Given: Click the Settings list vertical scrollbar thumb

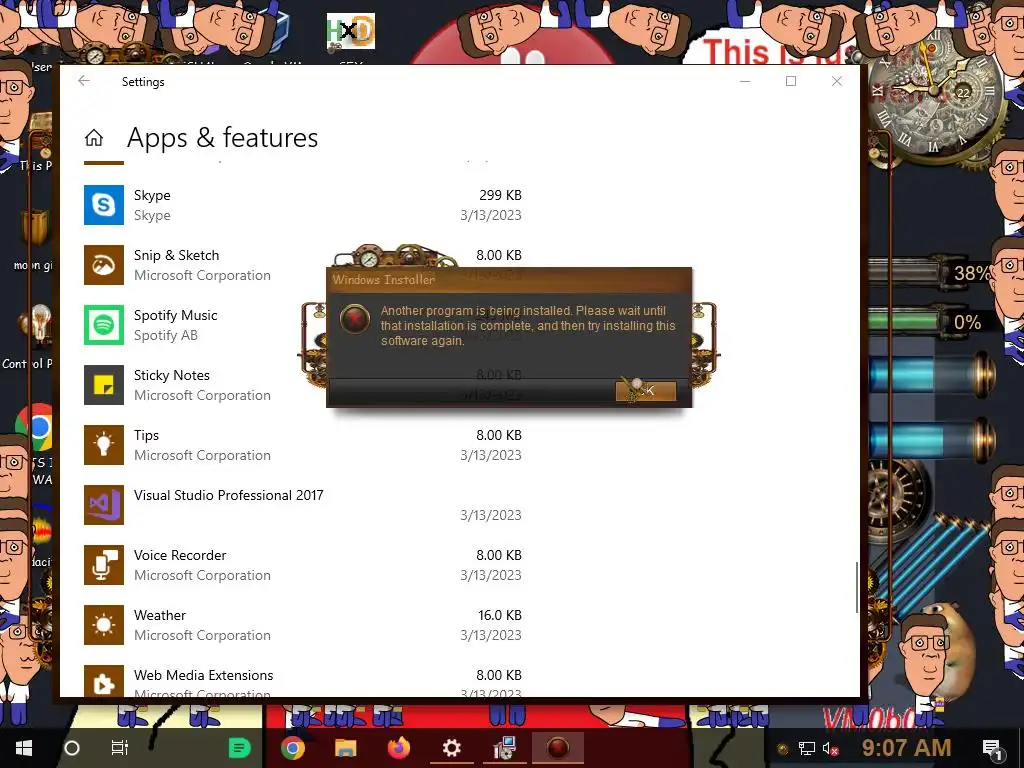Looking at the screenshot, I should point(856,587).
